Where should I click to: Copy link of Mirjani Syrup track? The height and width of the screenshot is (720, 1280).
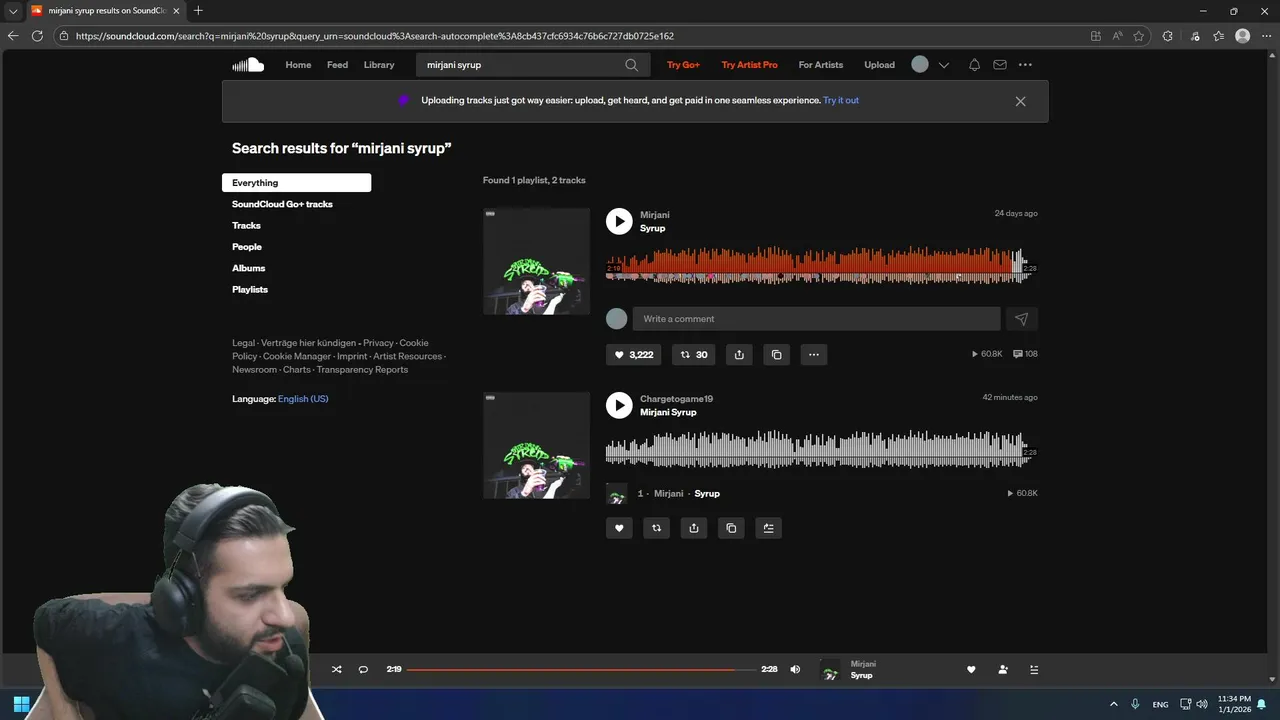776,354
